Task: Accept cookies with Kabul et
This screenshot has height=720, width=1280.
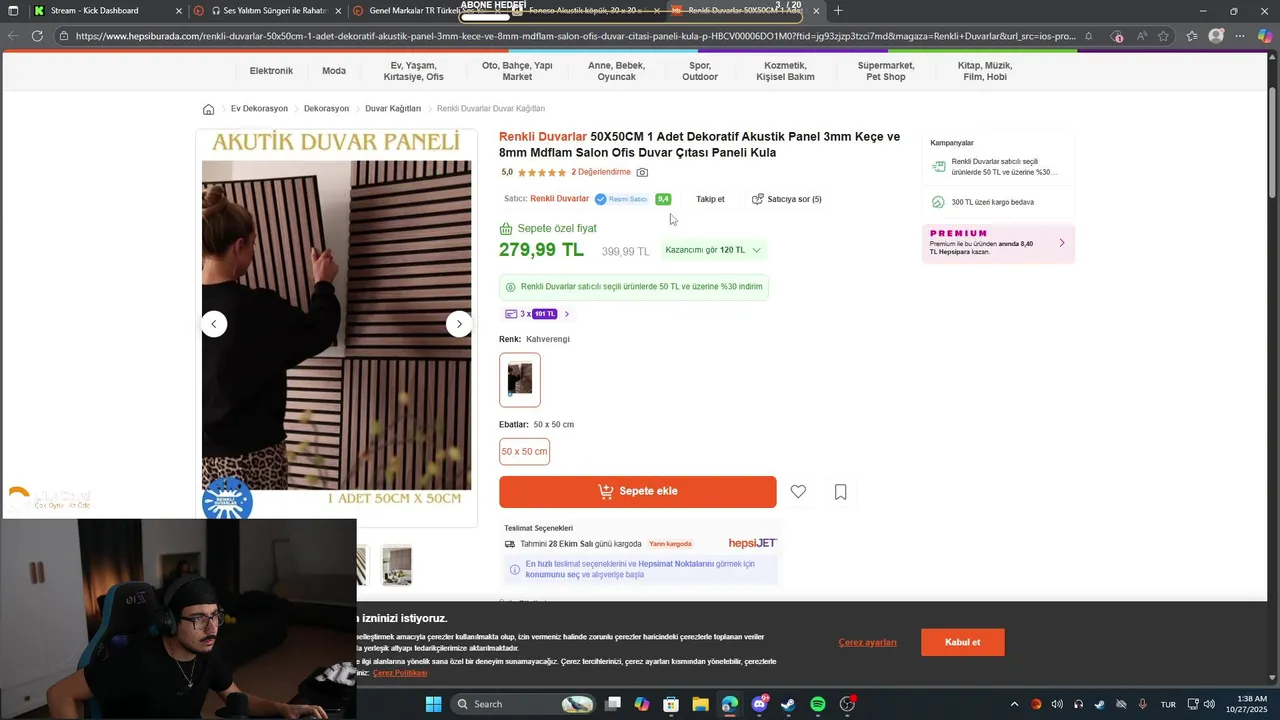Action: point(962,642)
